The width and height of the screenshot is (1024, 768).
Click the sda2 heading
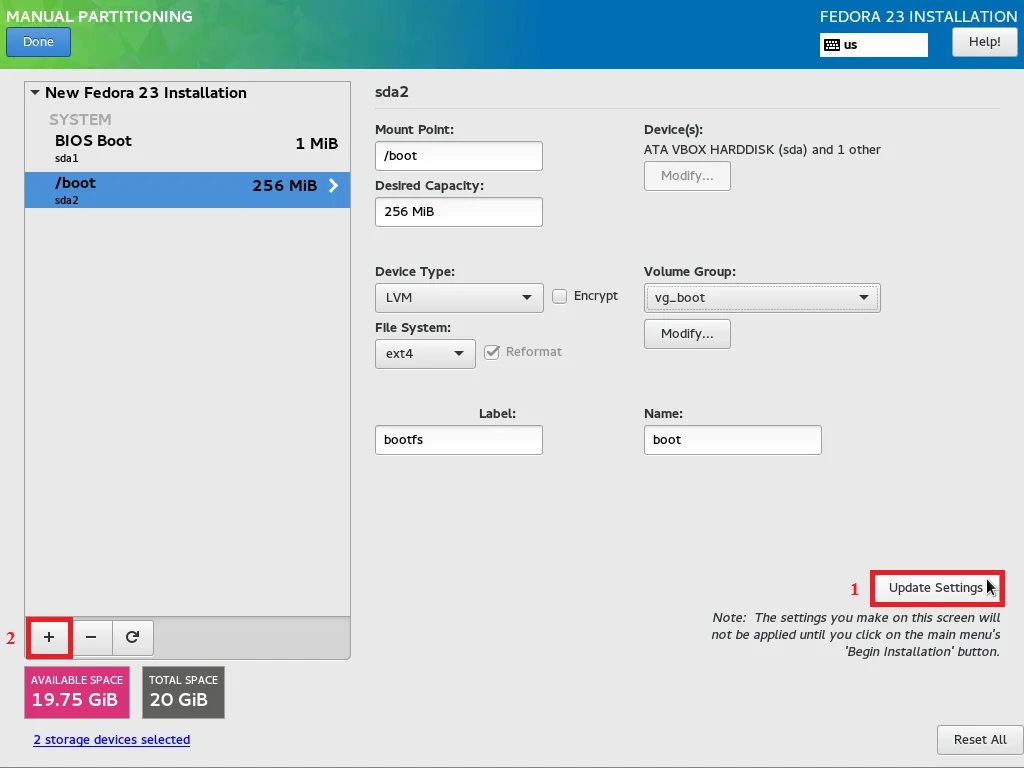point(392,92)
